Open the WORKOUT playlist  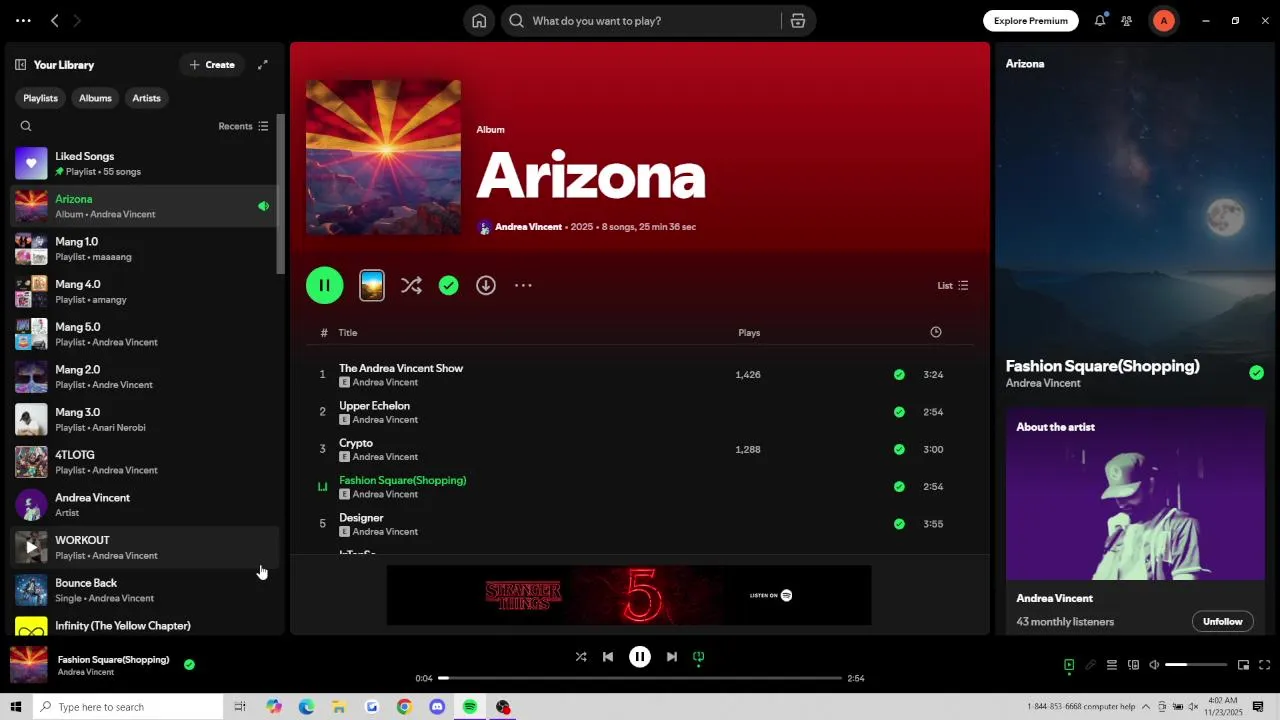click(x=145, y=547)
